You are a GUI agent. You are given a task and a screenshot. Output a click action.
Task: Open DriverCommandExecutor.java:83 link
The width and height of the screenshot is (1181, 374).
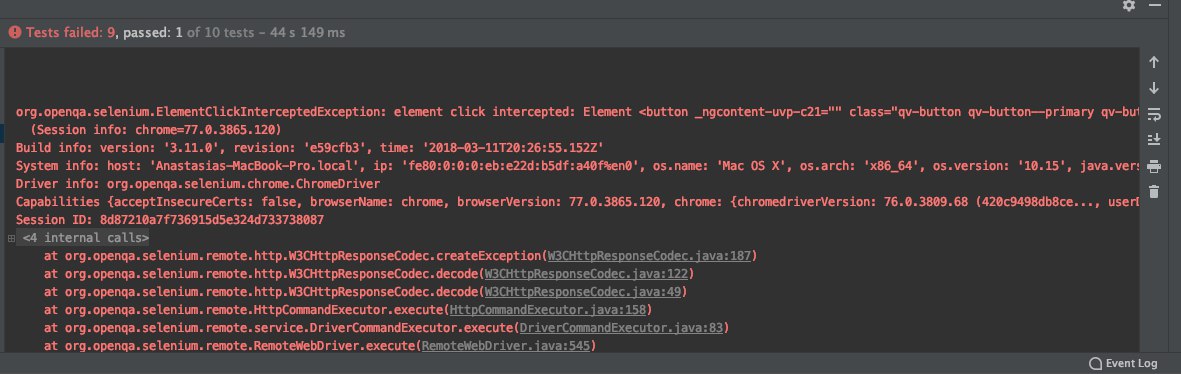[x=621, y=328]
